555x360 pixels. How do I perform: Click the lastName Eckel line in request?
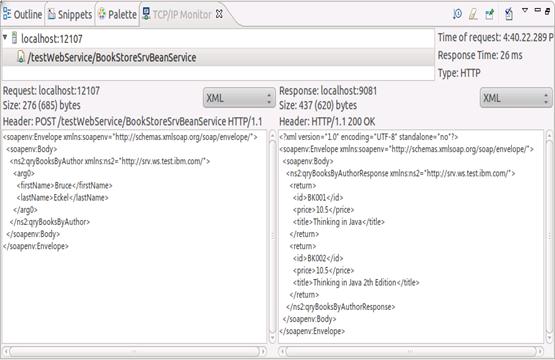62,198
